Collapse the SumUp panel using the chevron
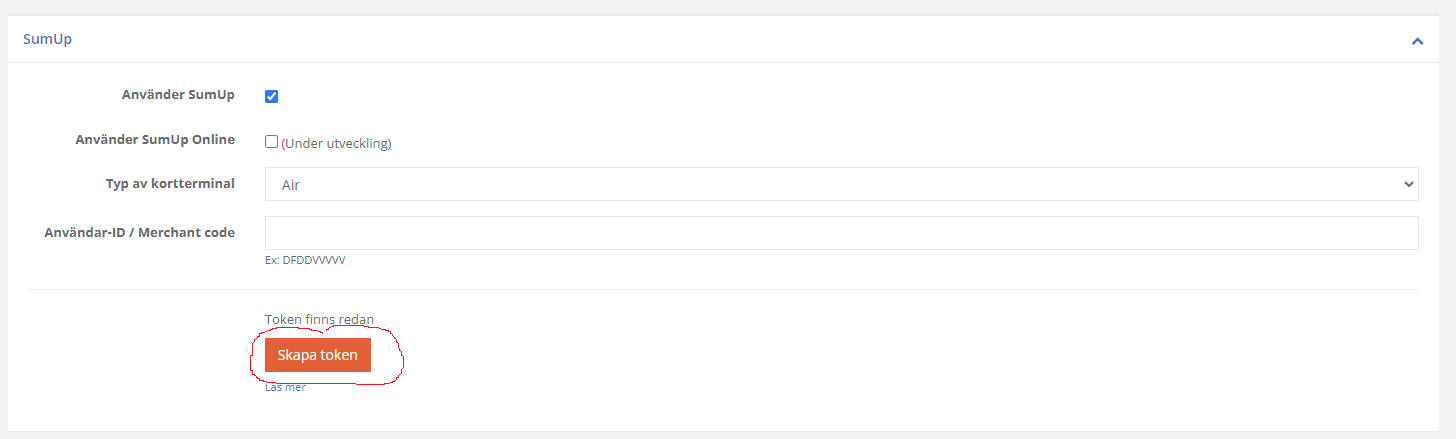This screenshot has height=439, width=1456. point(1417,41)
